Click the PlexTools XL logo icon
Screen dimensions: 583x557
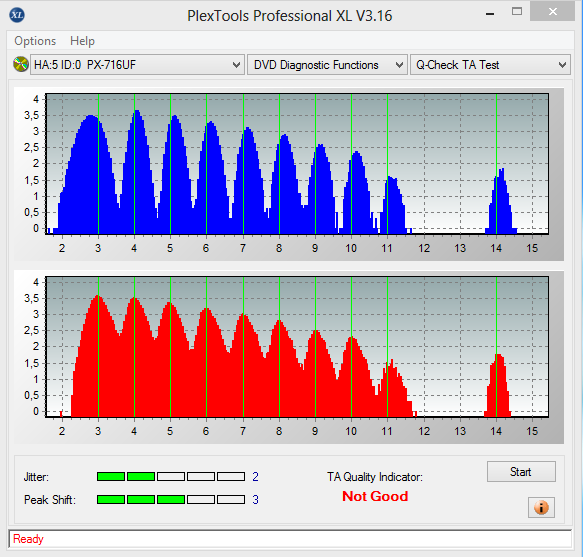click(17, 15)
